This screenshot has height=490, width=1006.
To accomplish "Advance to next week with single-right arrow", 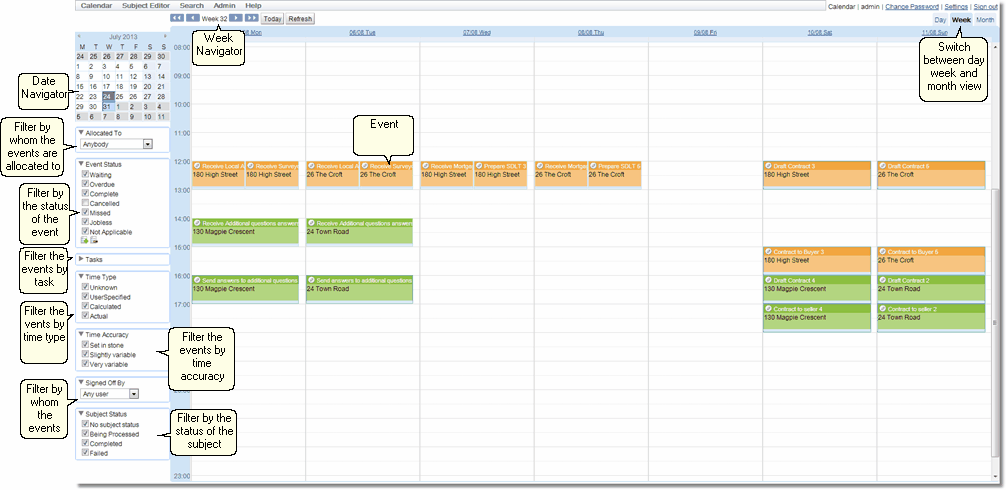I will (236, 18).
